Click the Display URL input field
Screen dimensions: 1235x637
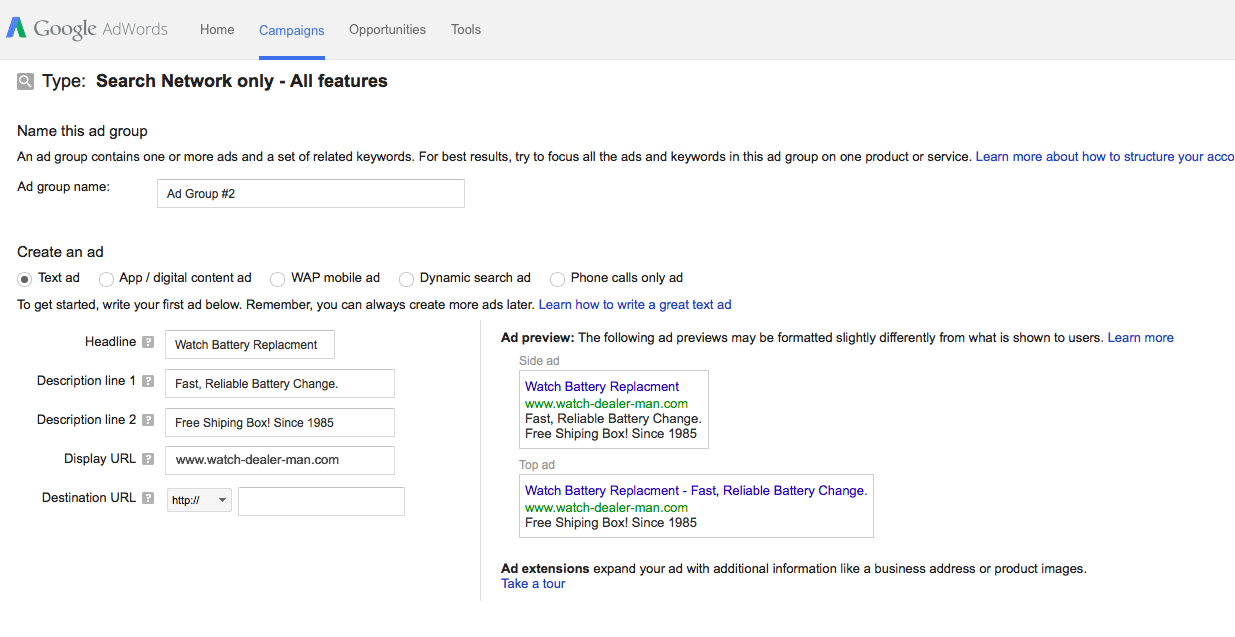280,460
